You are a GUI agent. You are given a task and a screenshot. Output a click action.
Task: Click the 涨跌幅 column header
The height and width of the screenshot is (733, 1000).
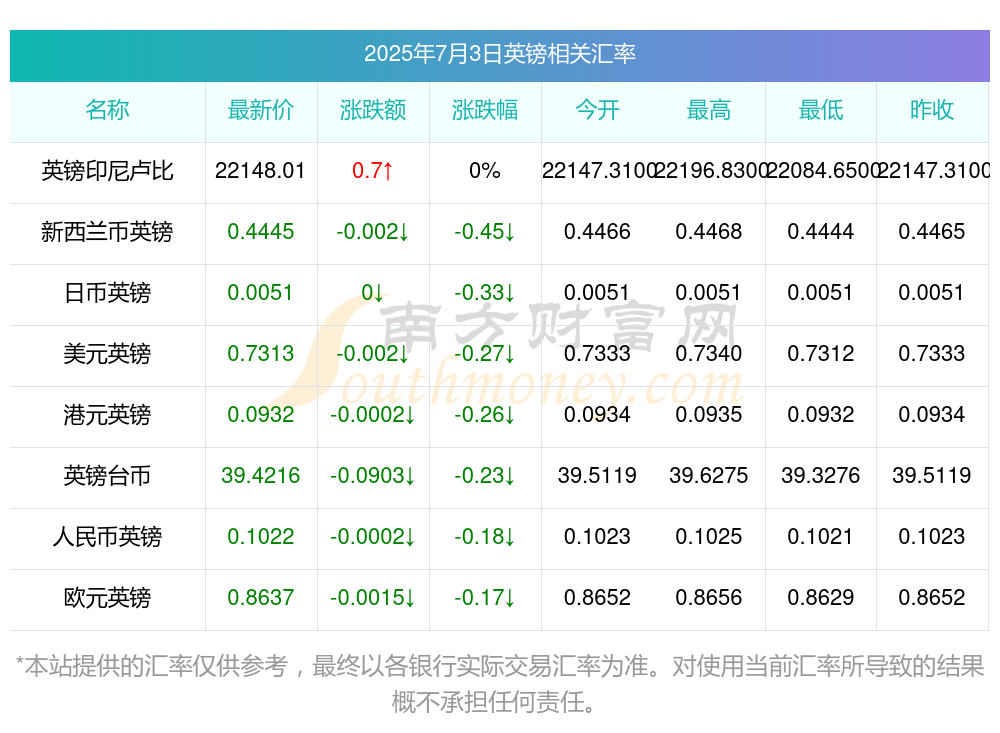pyautogui.click(x=485, y=110)
